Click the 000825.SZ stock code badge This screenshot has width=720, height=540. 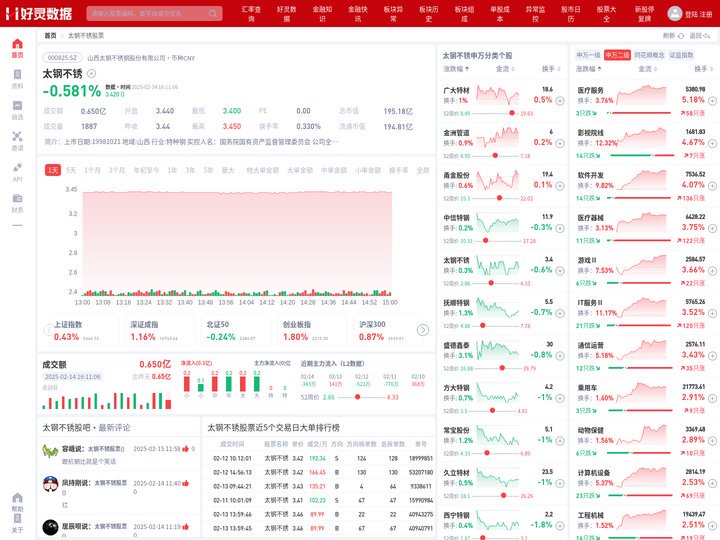62,58
